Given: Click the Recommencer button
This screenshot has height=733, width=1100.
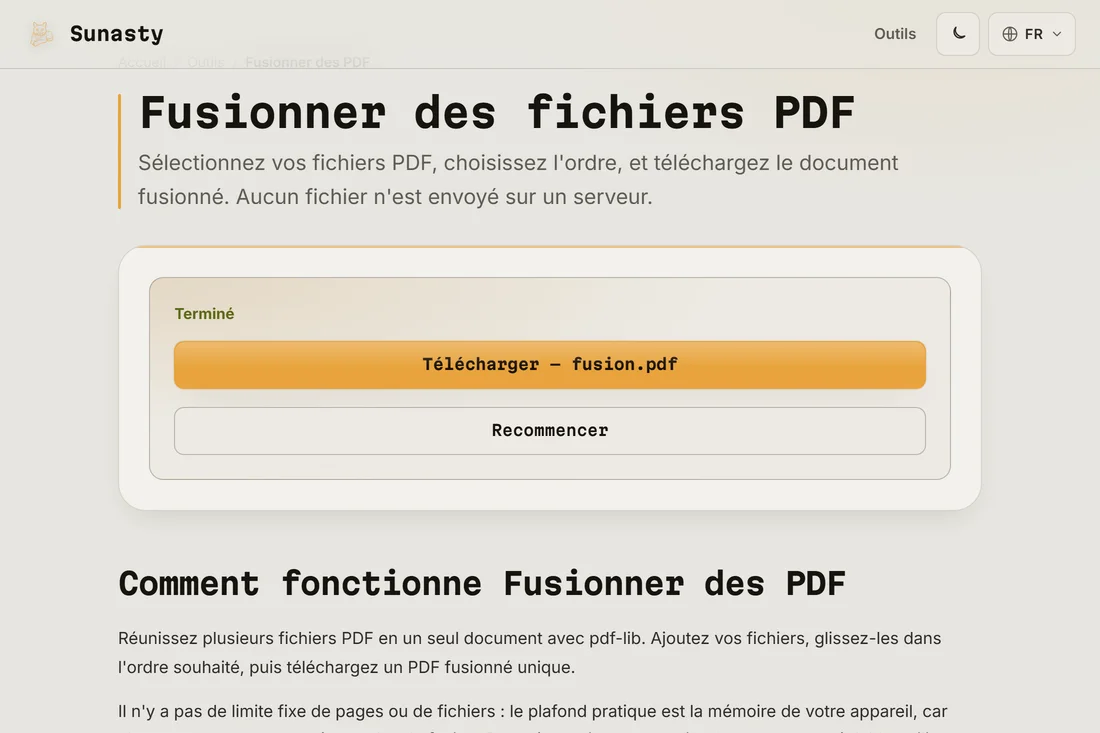Looking at the screenshot, I should click(549, 431).
